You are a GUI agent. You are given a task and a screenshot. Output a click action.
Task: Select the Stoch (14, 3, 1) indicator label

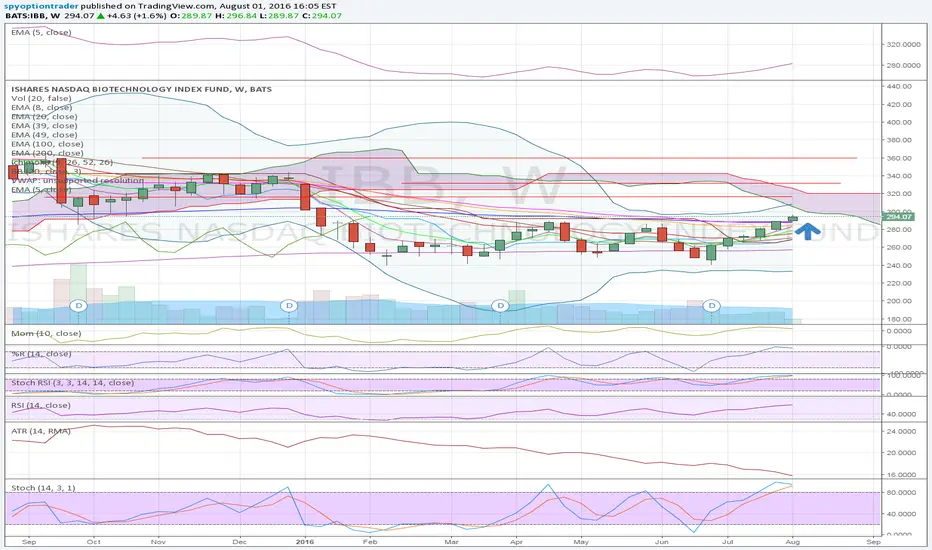click(43, 488)
